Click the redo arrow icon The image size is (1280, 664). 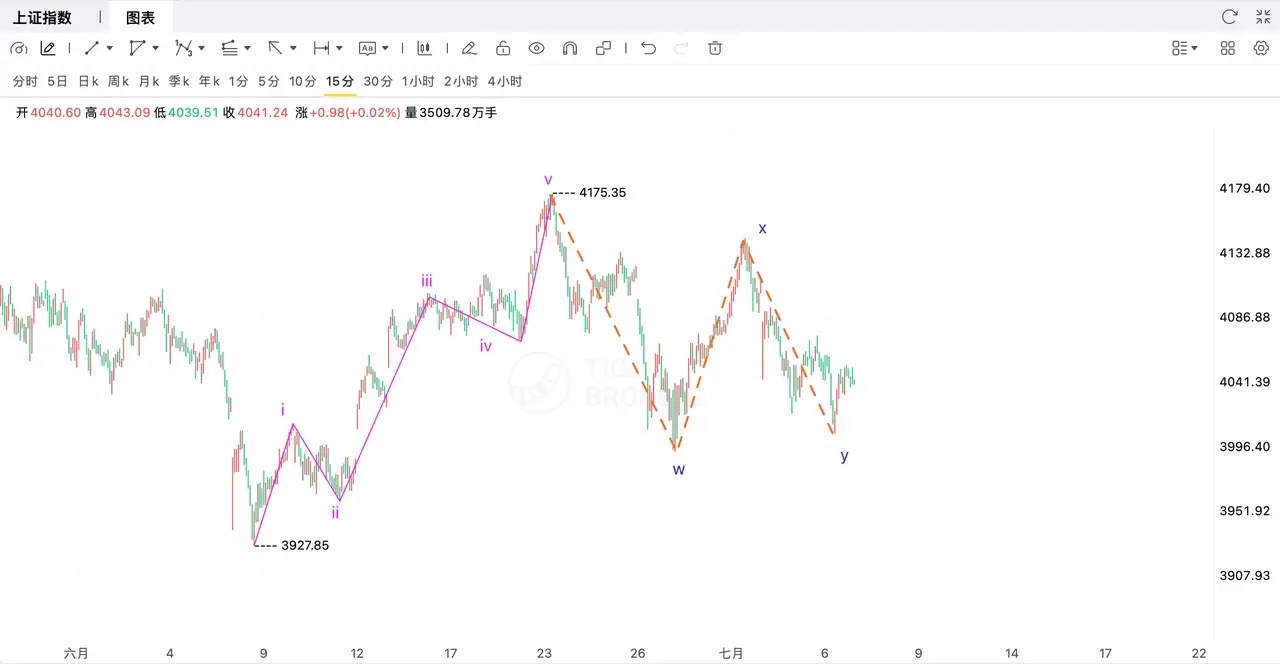[682, 48]
